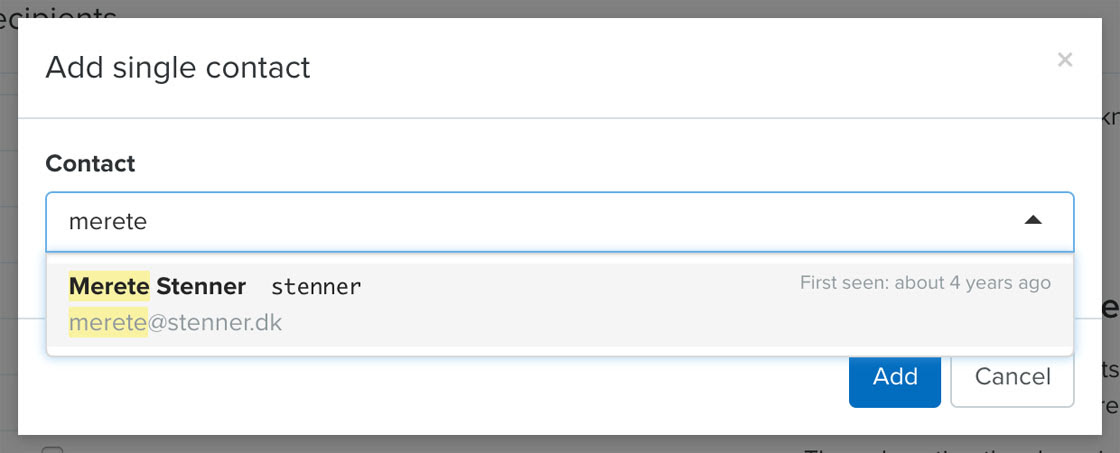Close the Add single contact dialog

pyautogui.click(x=1065, y=60)
